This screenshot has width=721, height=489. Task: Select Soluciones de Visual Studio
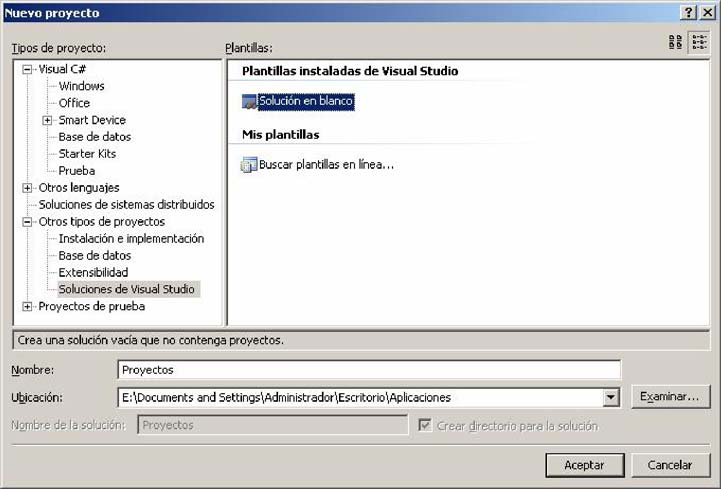[129, 289]
